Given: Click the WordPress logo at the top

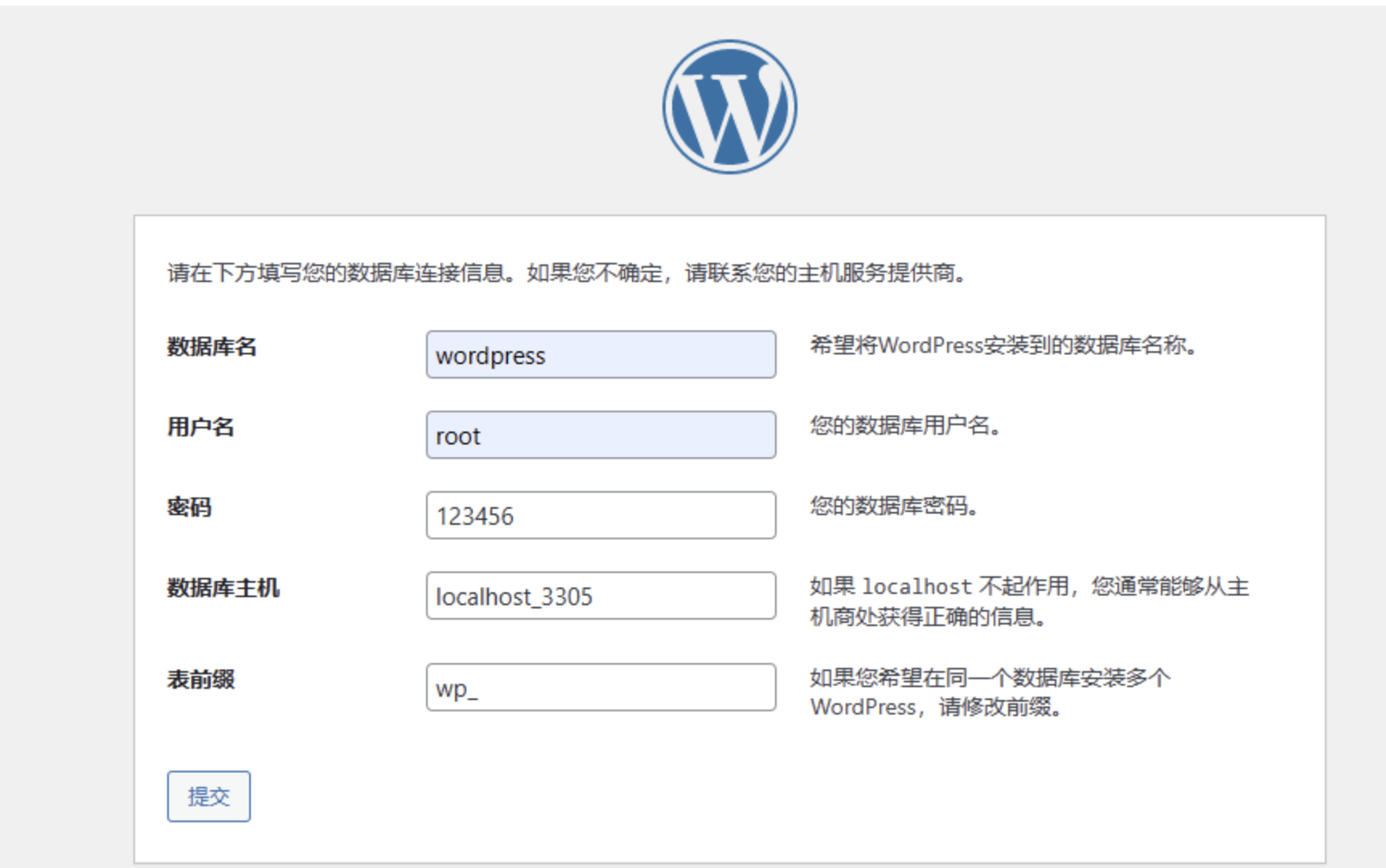Looking at the screenshot, I should (730, 107).
